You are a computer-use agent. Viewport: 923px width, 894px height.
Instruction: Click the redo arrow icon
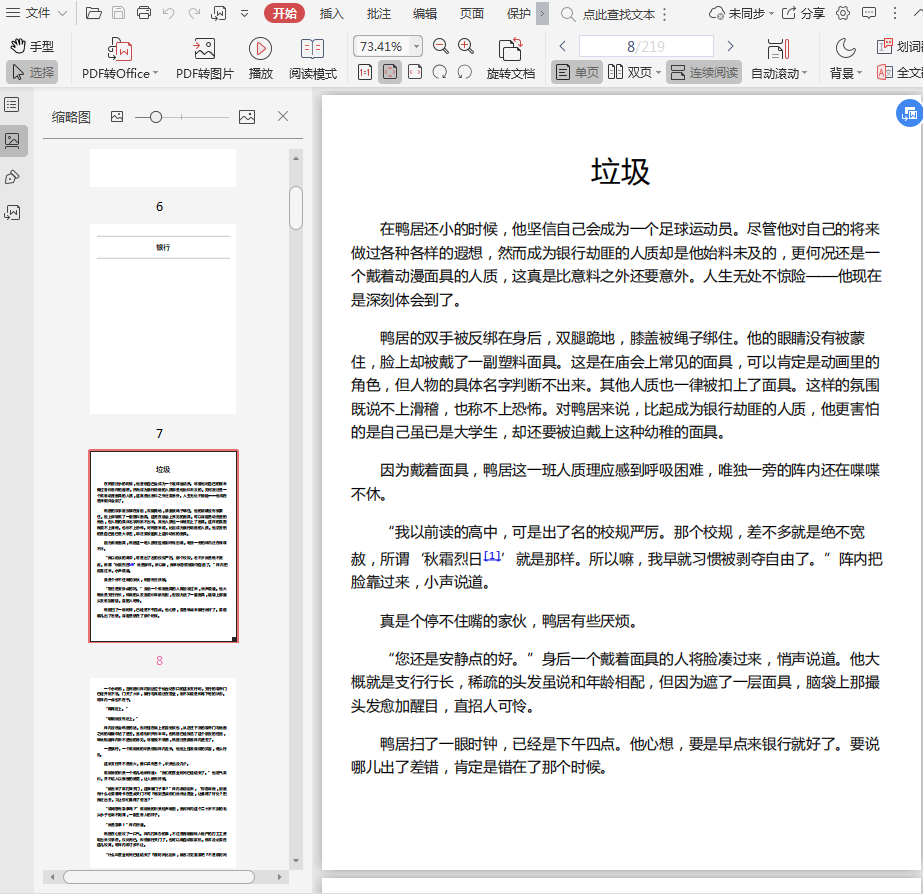pyautogui.click(x=194, y=13)
